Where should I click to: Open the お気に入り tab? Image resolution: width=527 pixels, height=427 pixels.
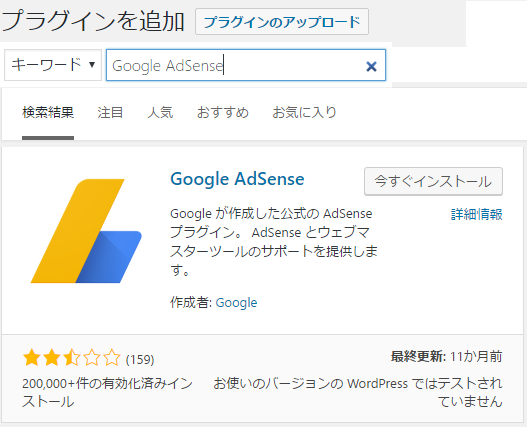(x=304, y=112)
